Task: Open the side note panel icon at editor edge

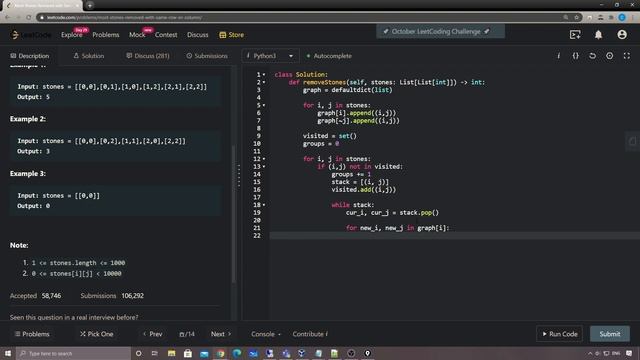Action: click(632, 142)
